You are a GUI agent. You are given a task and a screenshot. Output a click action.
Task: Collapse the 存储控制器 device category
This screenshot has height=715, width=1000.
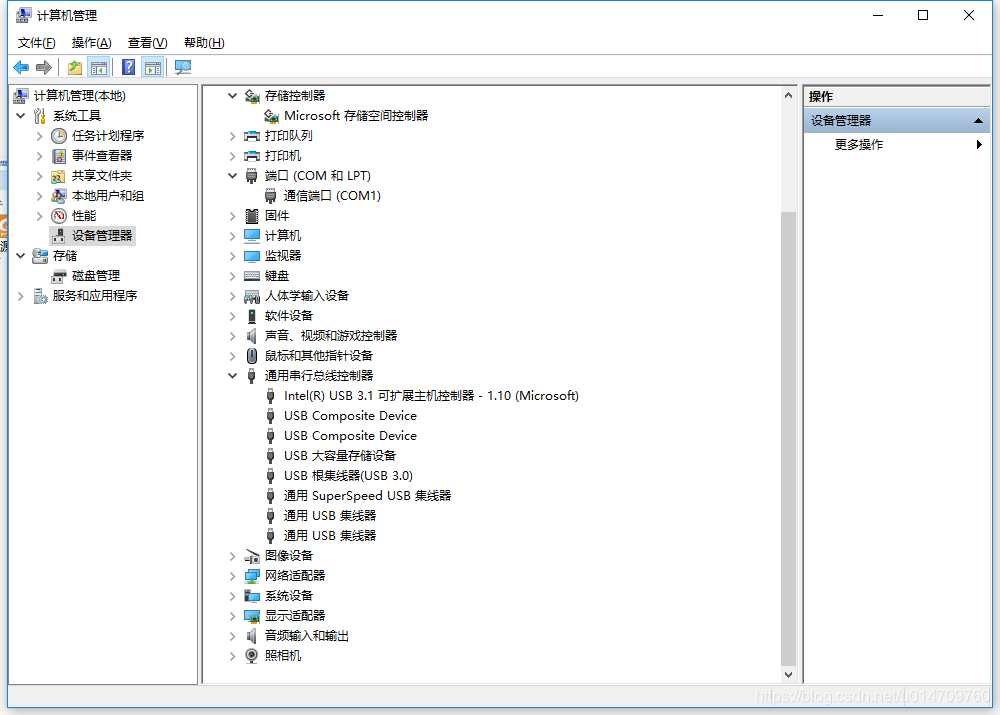(233, 96)
